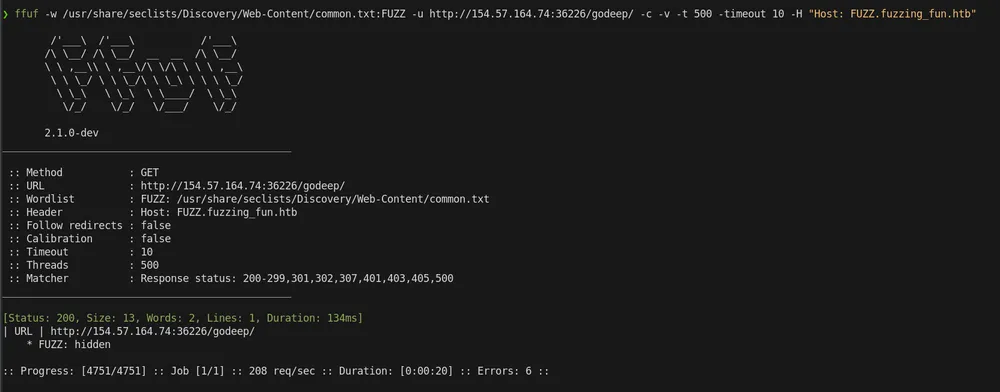Image resolution: width=1000 pixels, height=392 pixels.
Task: Click the Progress 4751/4751 status line
Action: point(276,371)
